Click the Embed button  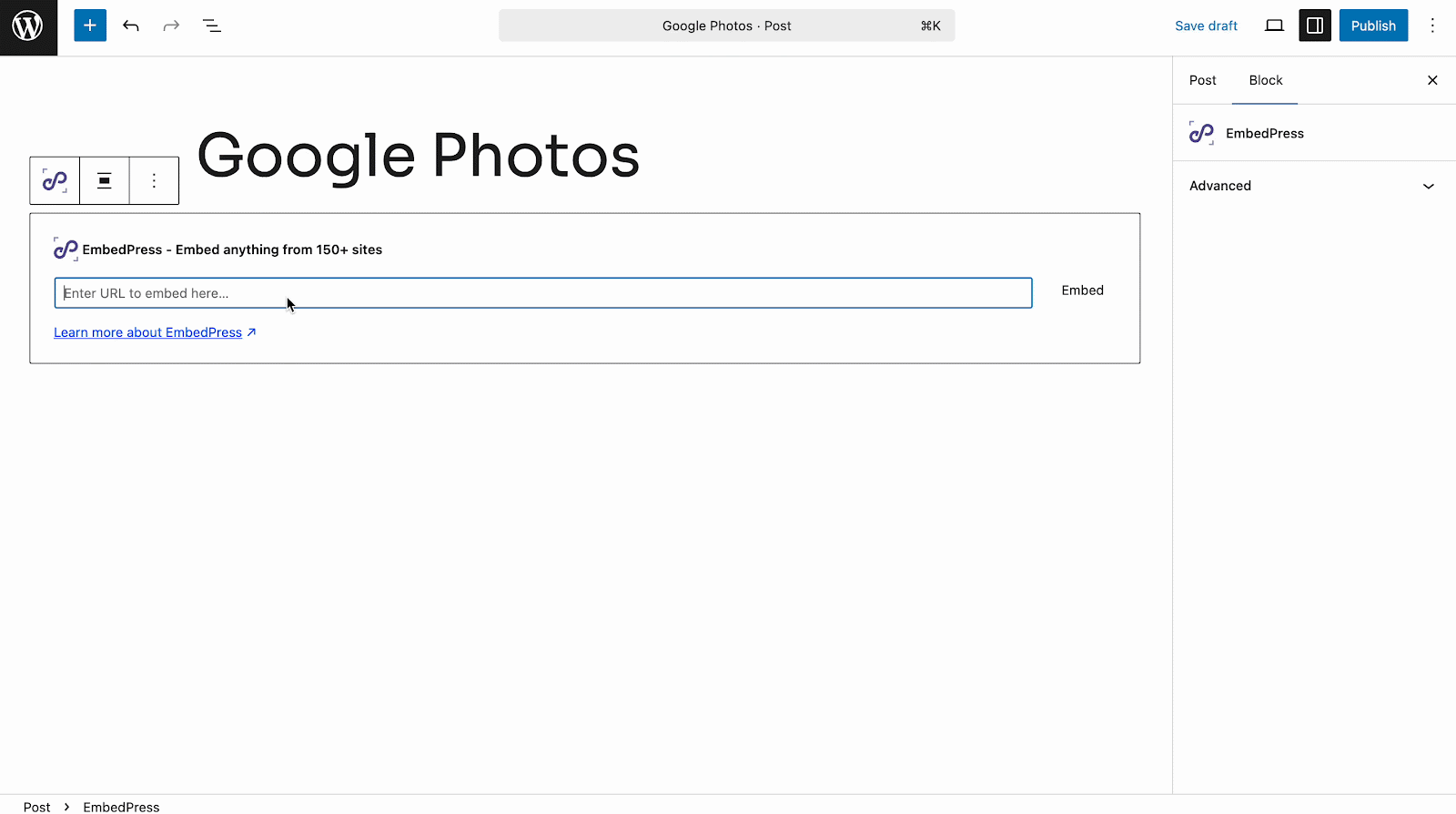pos(1082,290)
